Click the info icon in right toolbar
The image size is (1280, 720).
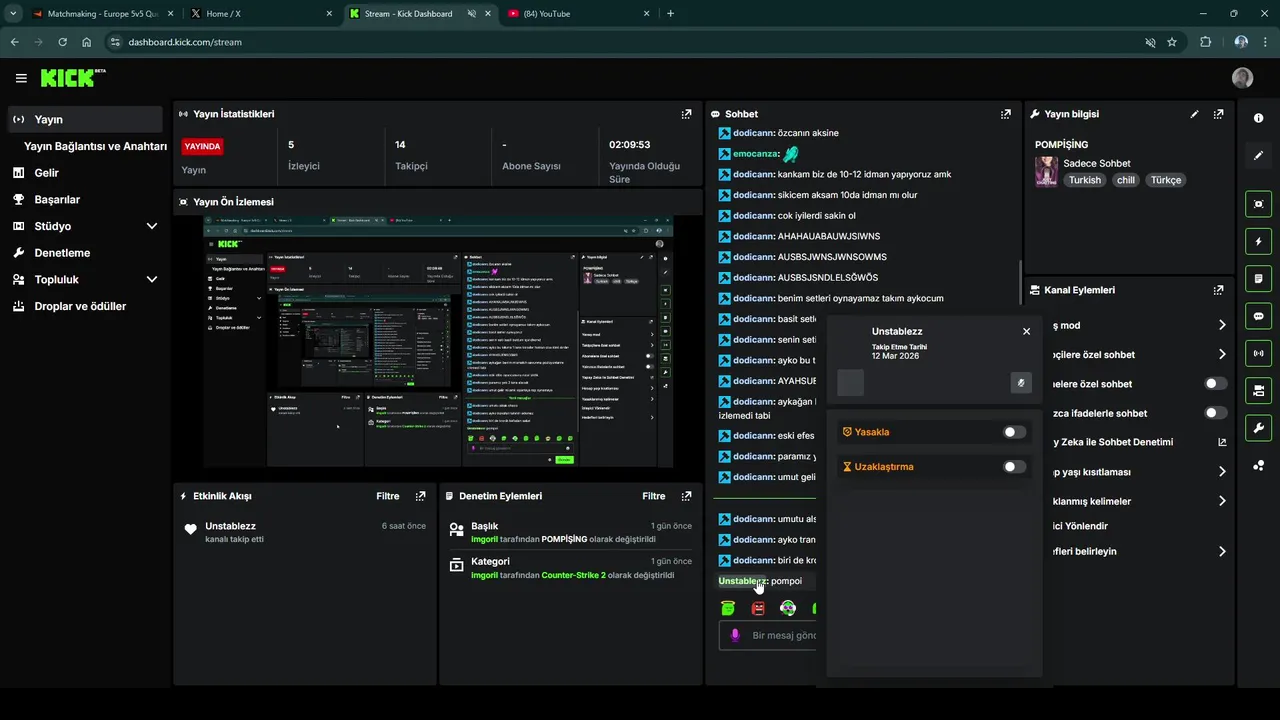[1258, 118]
